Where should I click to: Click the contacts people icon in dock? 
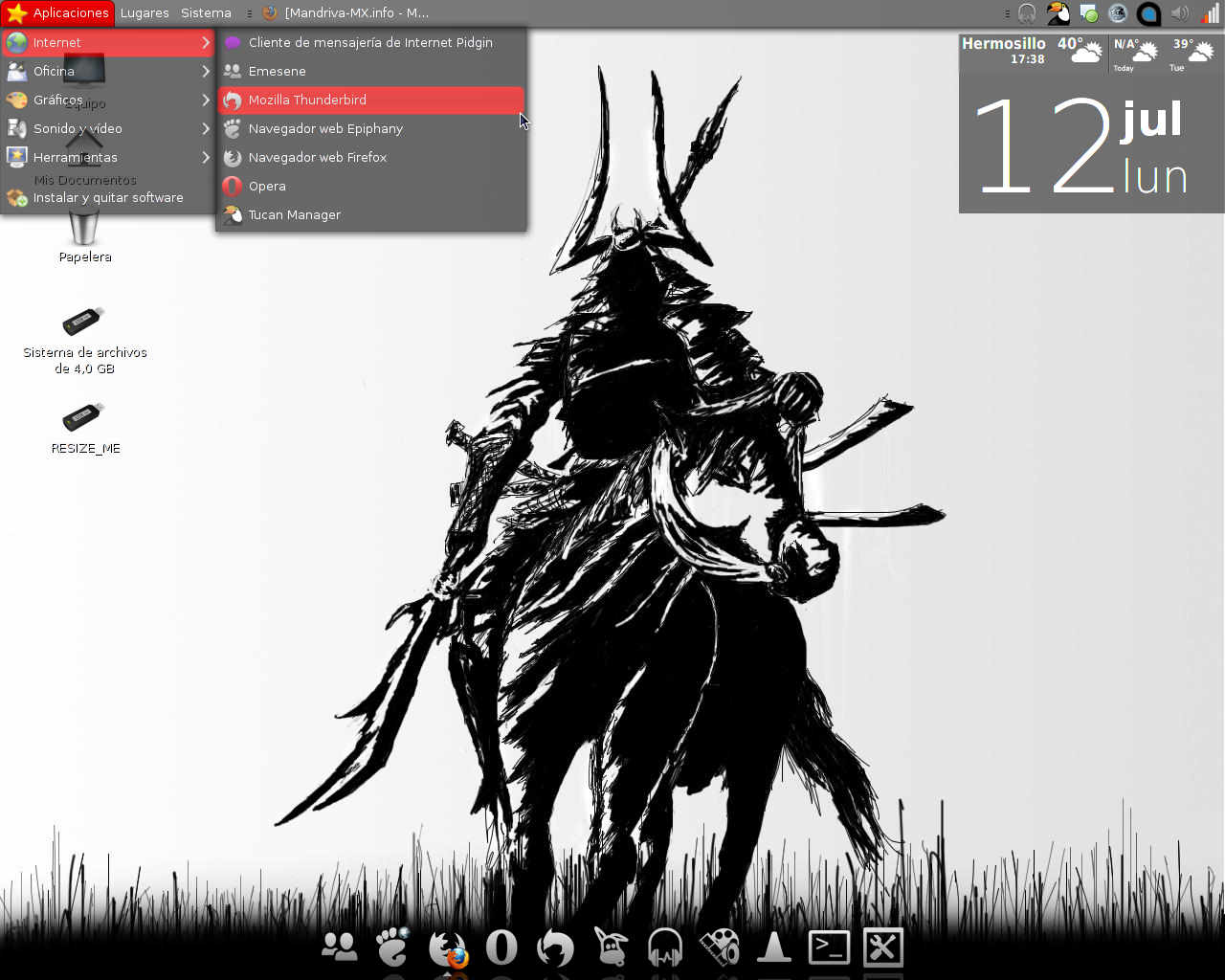coord(339,947)
